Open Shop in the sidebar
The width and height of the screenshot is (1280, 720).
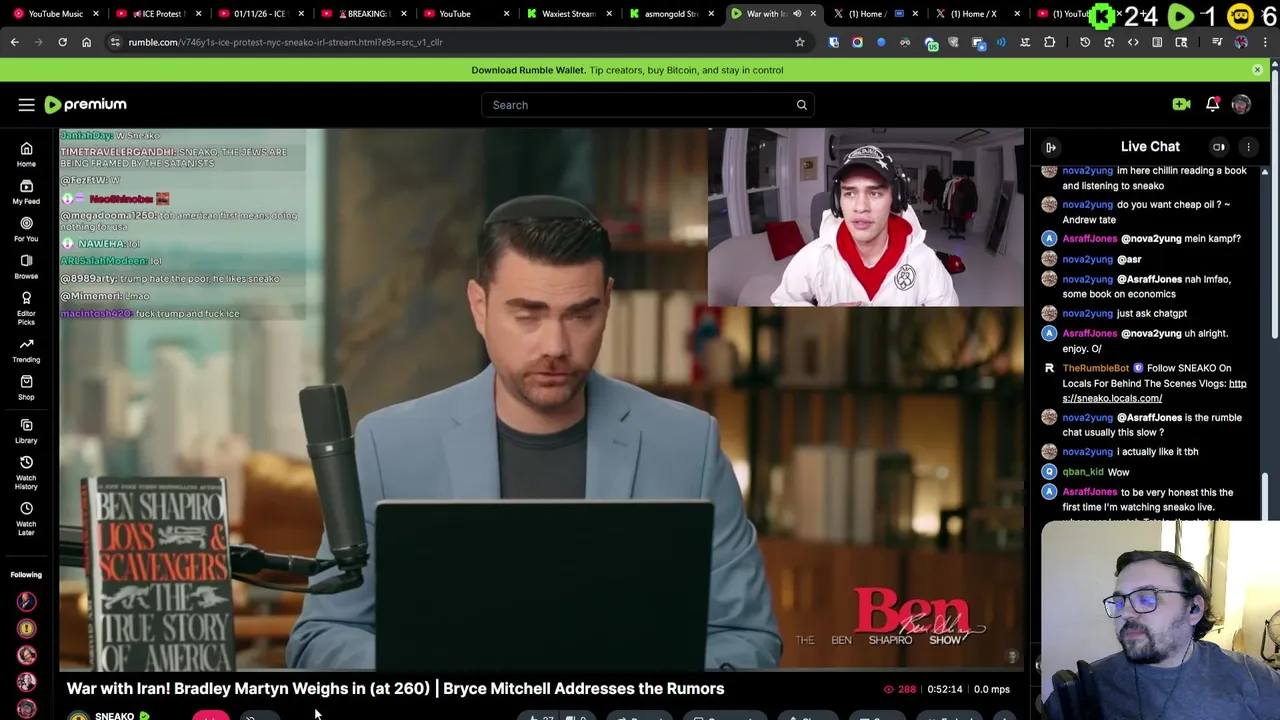tap(26, 387)
